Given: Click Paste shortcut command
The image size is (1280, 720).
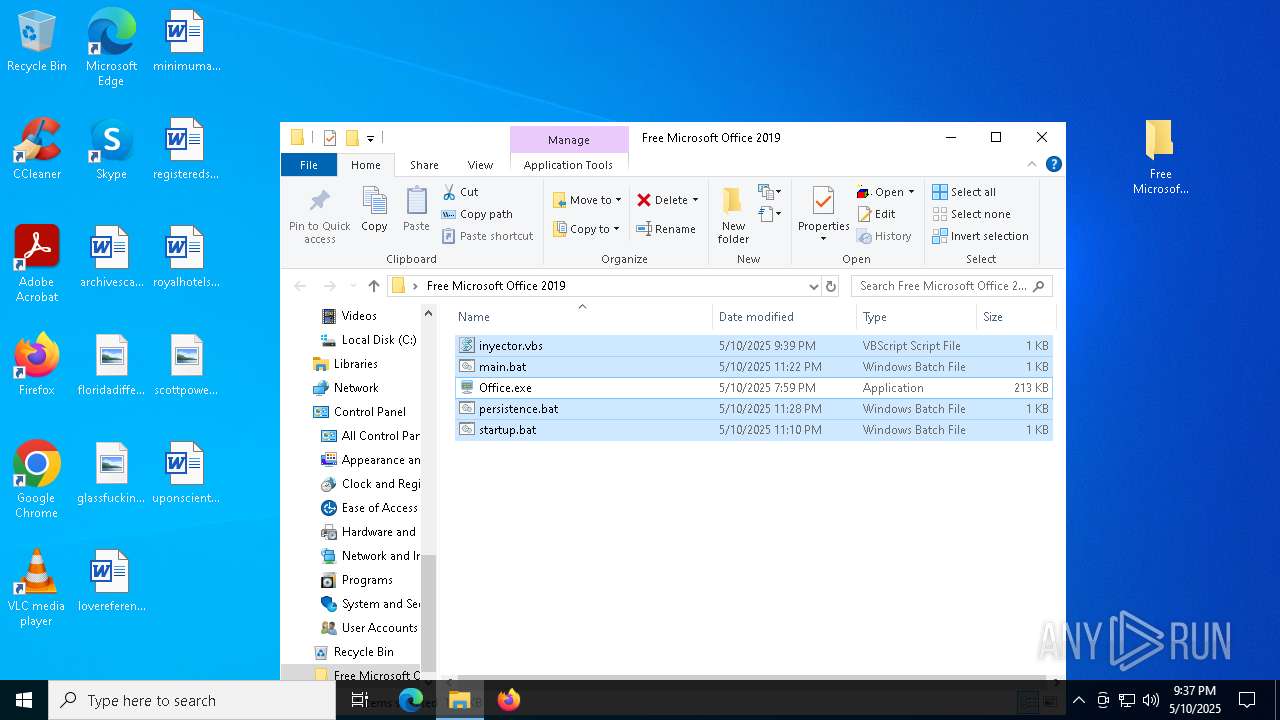Looking at the screenshot, I should point(487,236).
